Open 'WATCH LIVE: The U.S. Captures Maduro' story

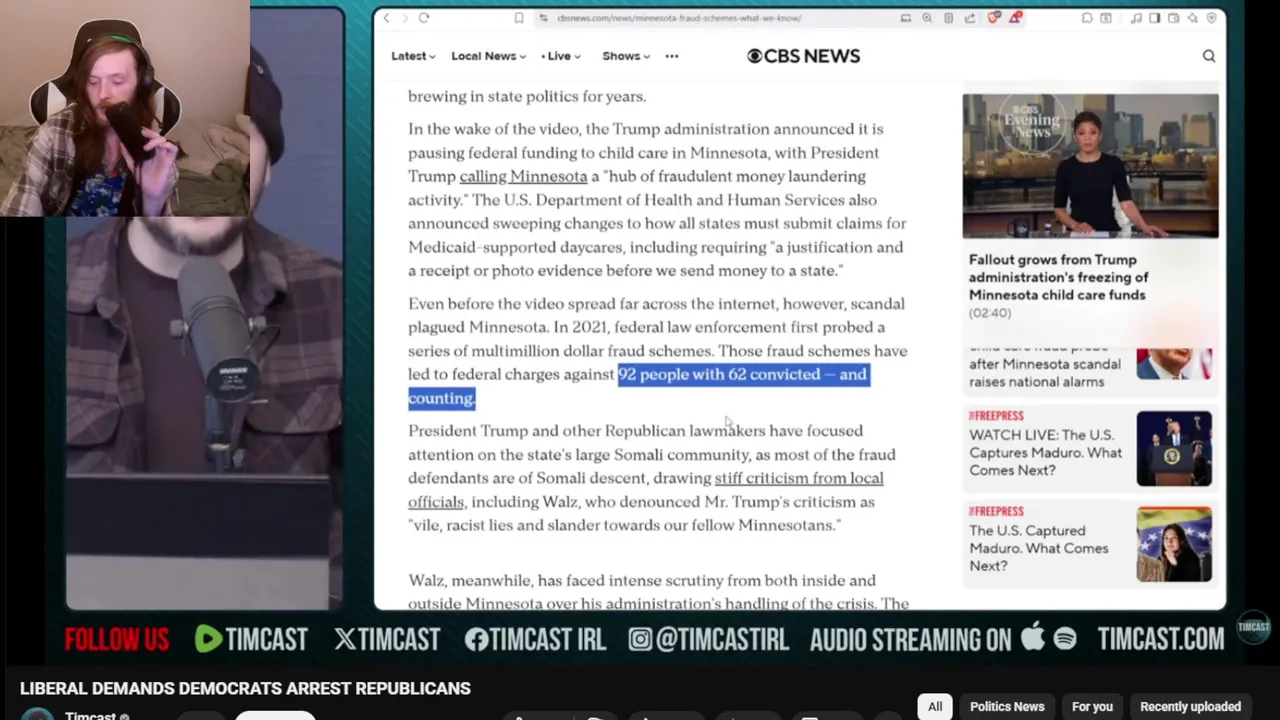click(1045, 452)
